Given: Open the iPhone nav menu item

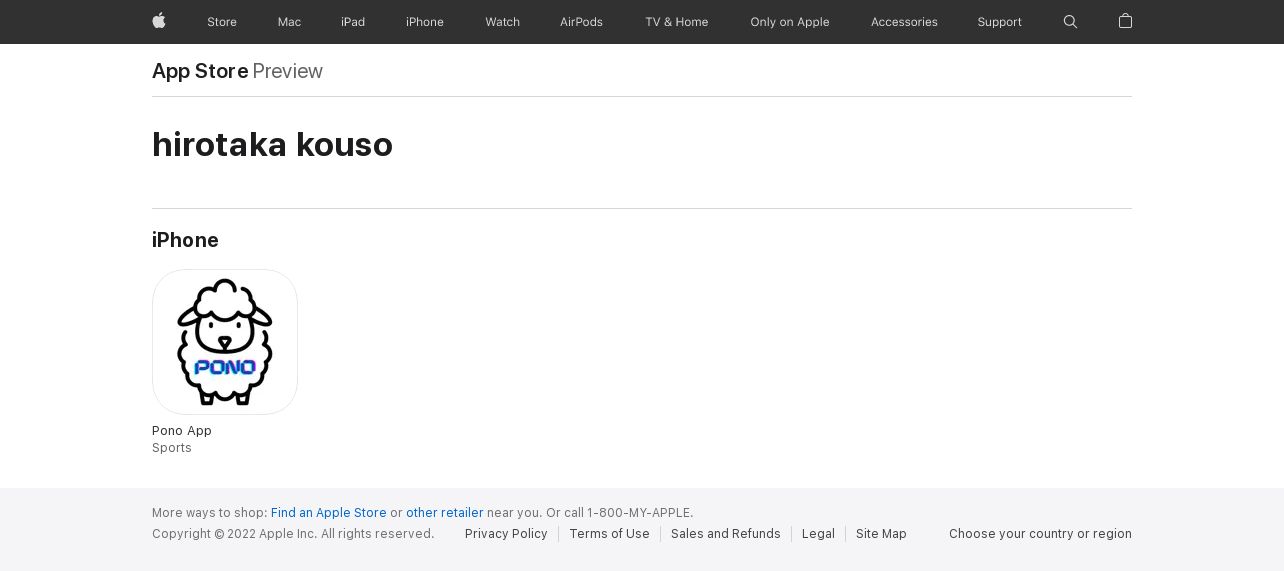Looking at the screenshot, I should point(425,22).
